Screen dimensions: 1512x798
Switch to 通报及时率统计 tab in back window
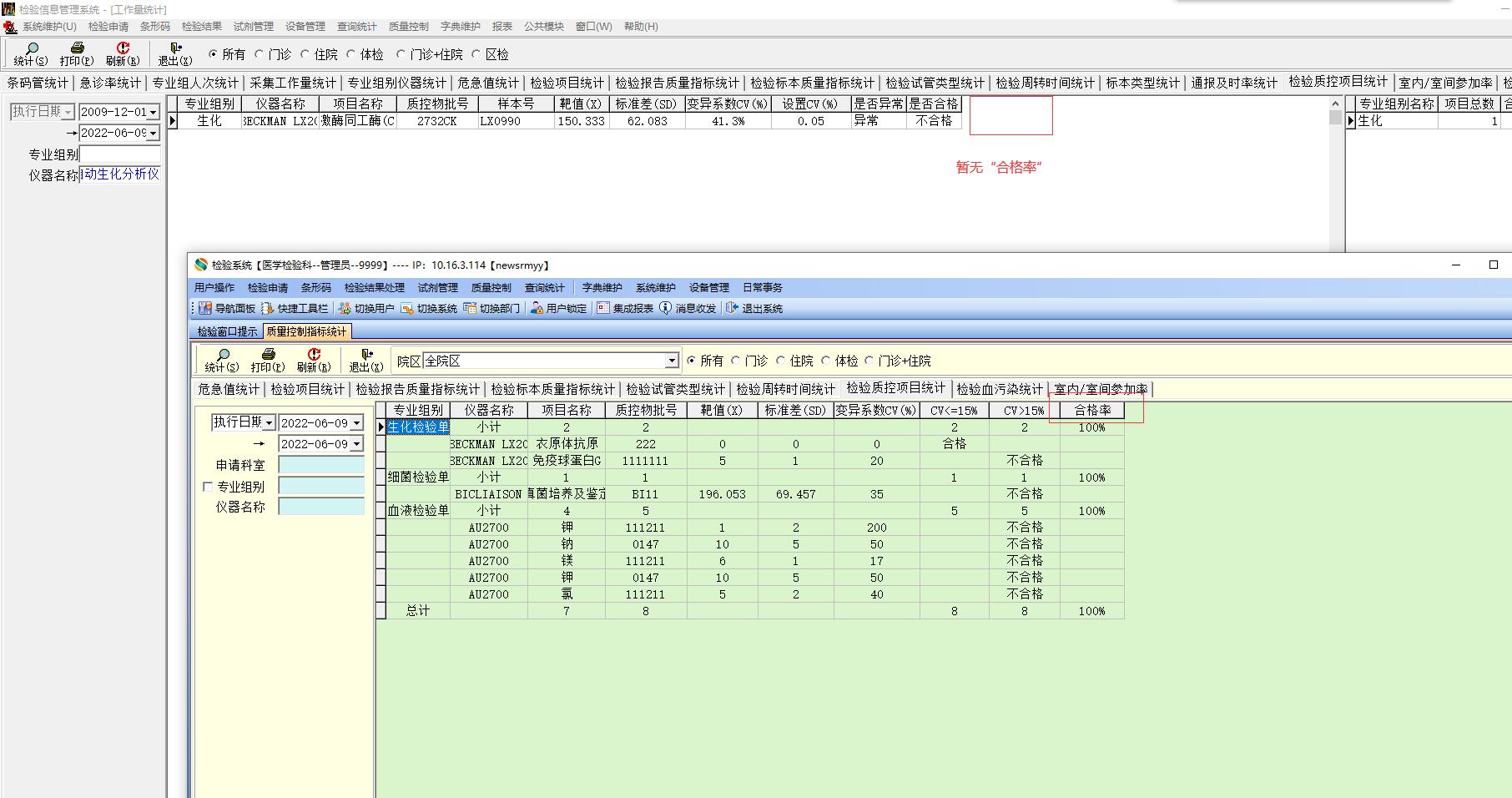click(1234, 83)
